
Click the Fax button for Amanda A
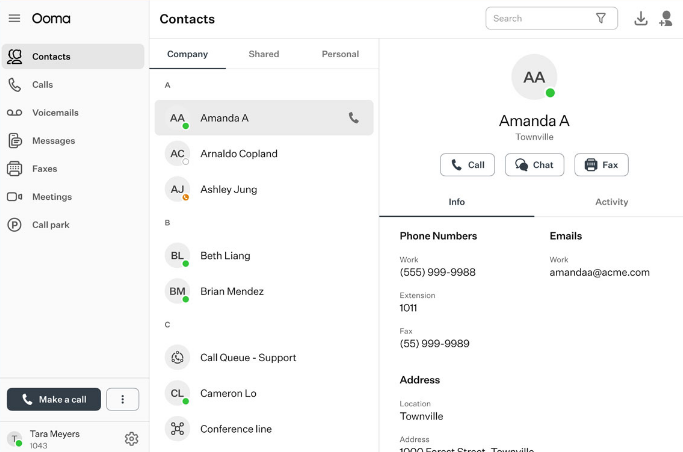601,165
